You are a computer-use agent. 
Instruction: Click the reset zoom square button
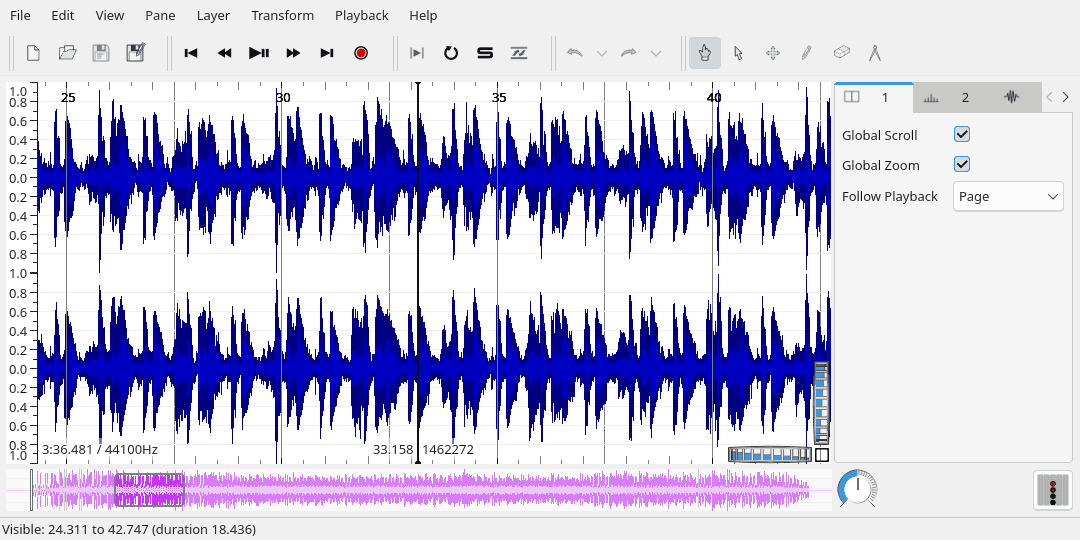pos(822,455)
